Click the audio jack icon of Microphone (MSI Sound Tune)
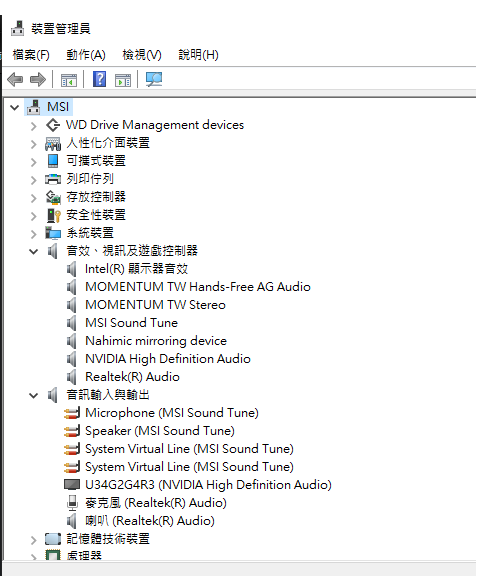 (72, 413)
